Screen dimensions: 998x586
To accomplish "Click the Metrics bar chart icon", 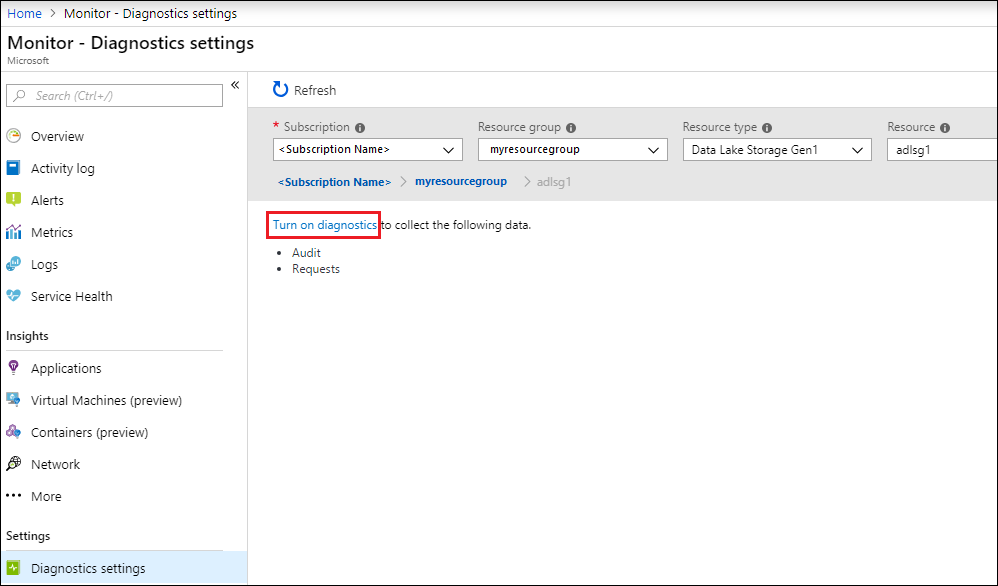I will click(x=14, y=232).
